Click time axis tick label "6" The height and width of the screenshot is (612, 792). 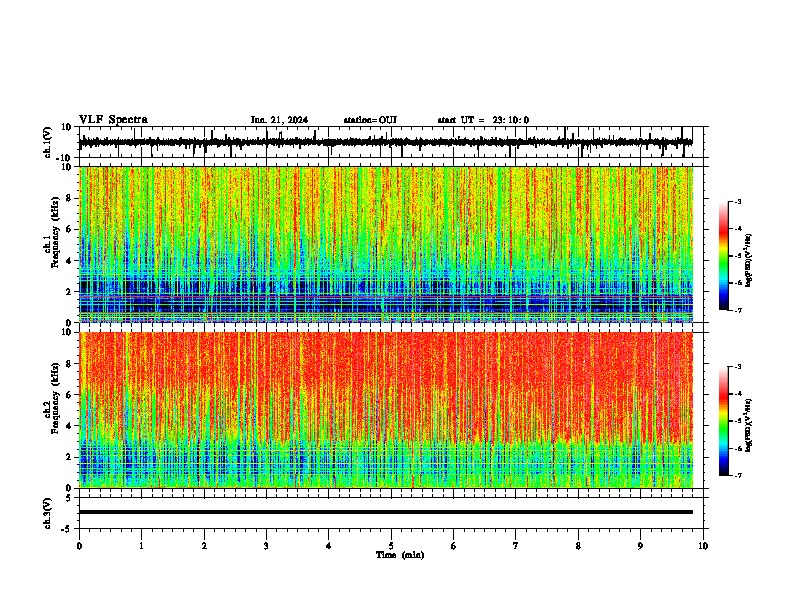click(x=454, y=546)
